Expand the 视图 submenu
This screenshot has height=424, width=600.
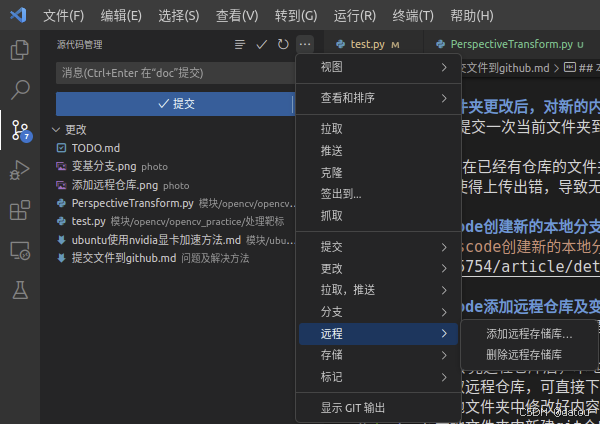[x=378, y=67]
